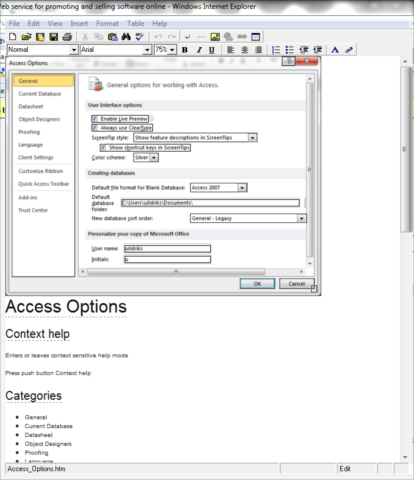
Task: Open the Help menu
Action: point(160,24)
